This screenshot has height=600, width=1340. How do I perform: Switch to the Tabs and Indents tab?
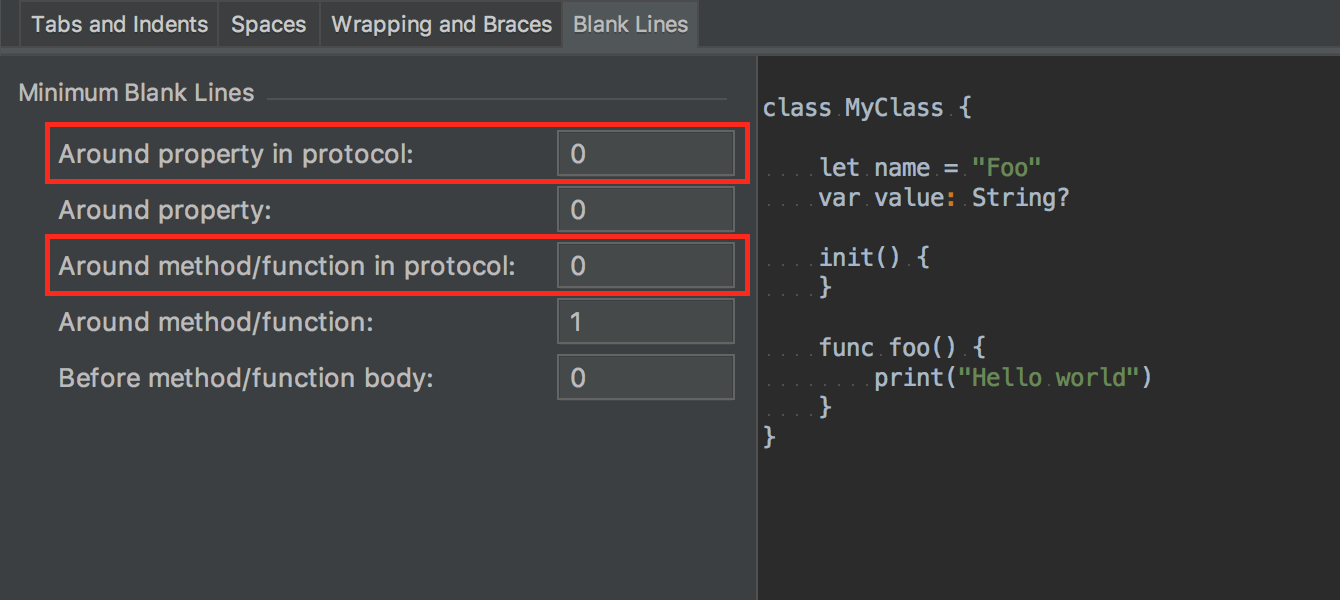tap(120, 25)
